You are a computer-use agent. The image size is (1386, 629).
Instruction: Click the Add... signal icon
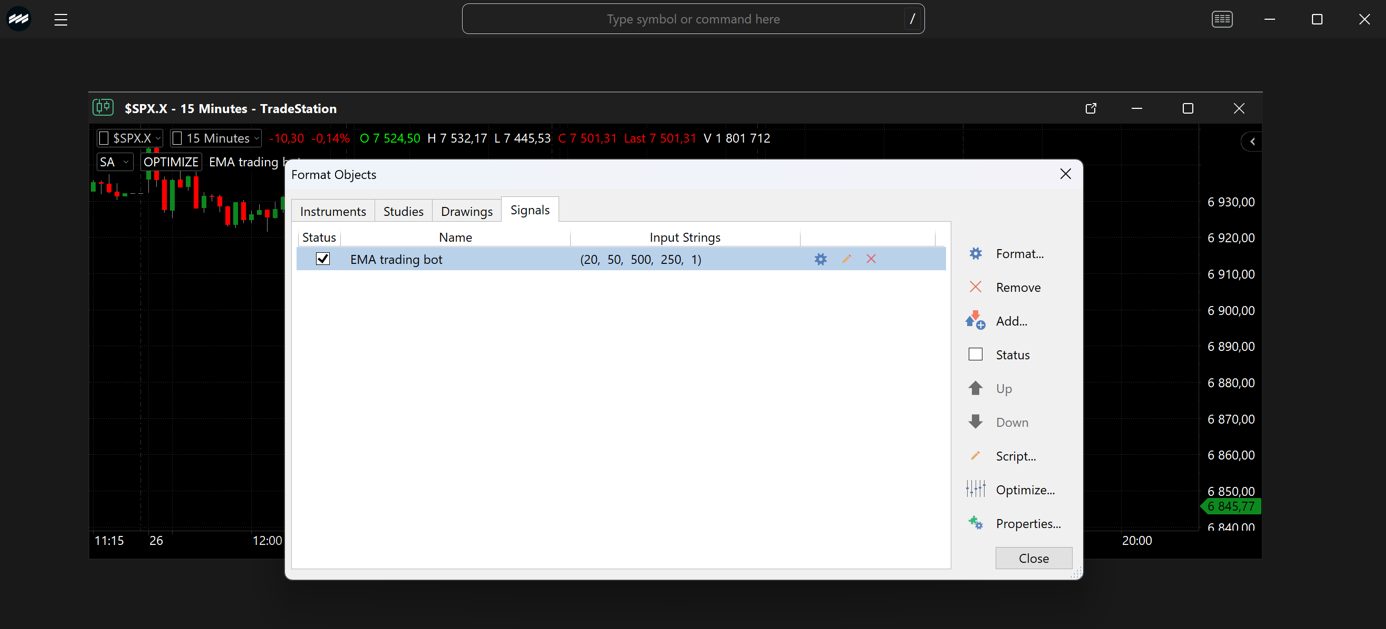click(x=976, y=321)
